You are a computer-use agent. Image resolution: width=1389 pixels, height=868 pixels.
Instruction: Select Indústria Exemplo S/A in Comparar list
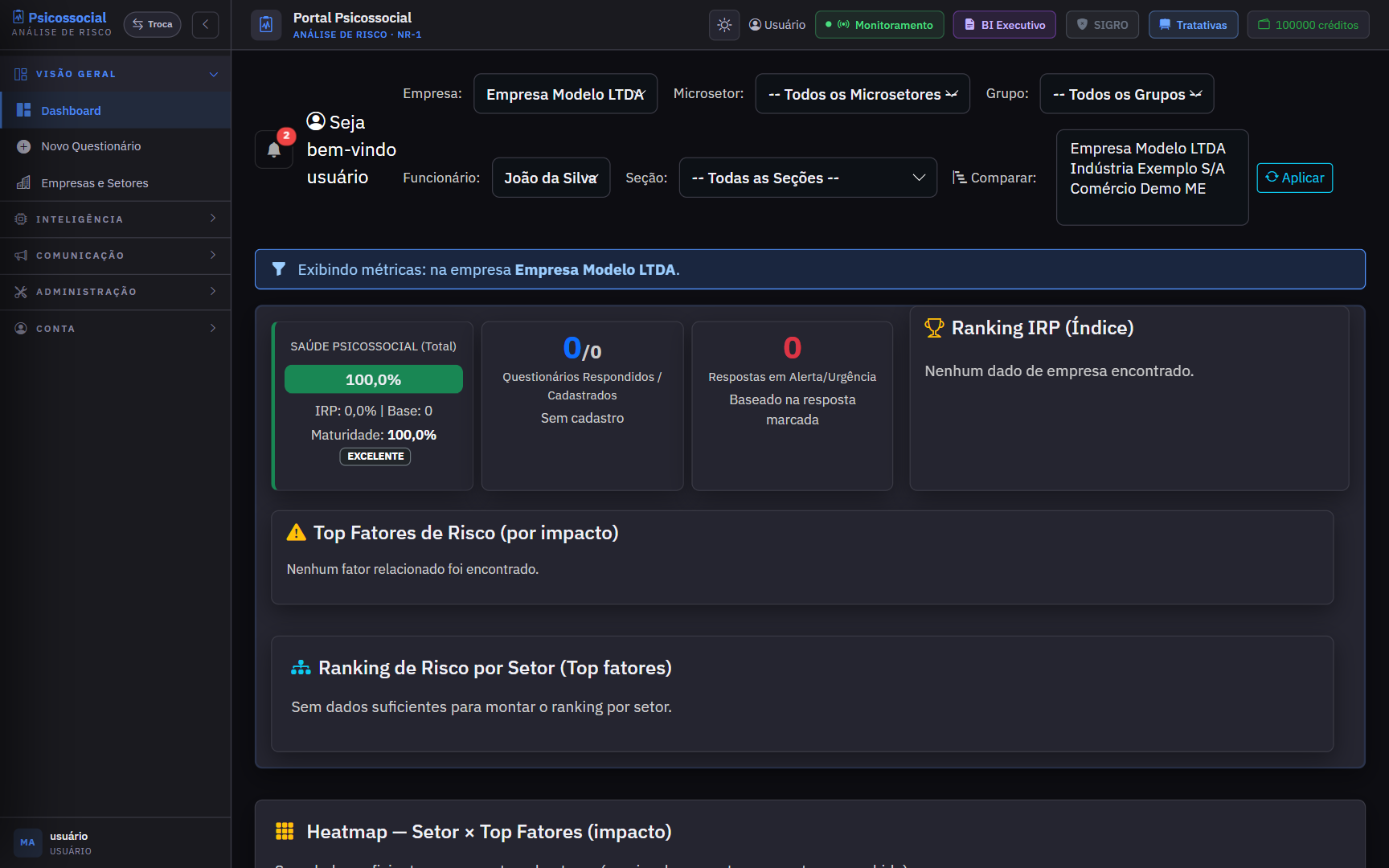pos(1147,169)
